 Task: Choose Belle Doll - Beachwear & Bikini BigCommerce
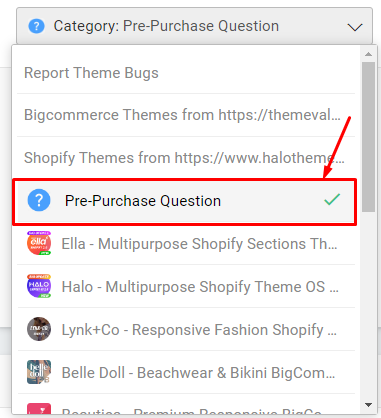(186, 372)
